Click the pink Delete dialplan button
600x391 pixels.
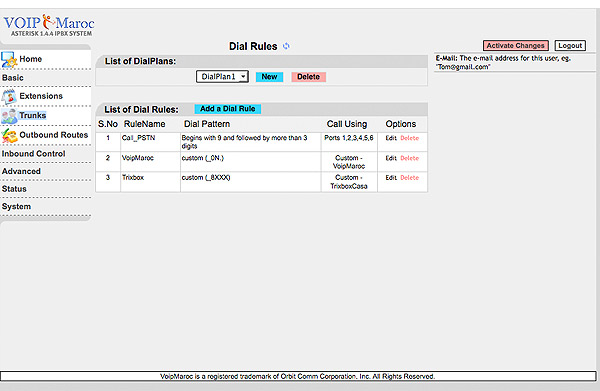[x=308, y=77]
